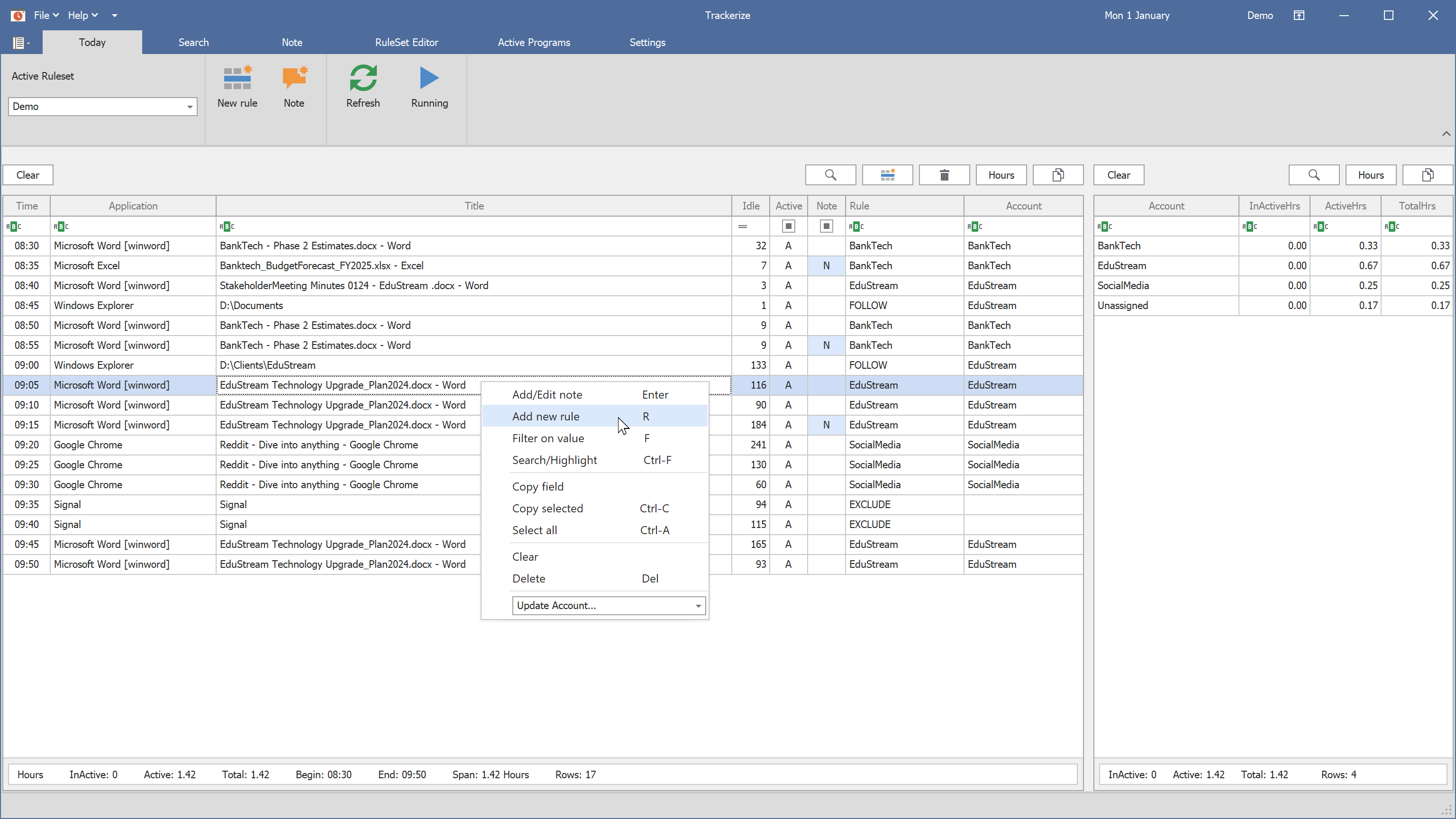Click the Demo profile label in title bar
Screen dimensions: 1456x819
1260,15
